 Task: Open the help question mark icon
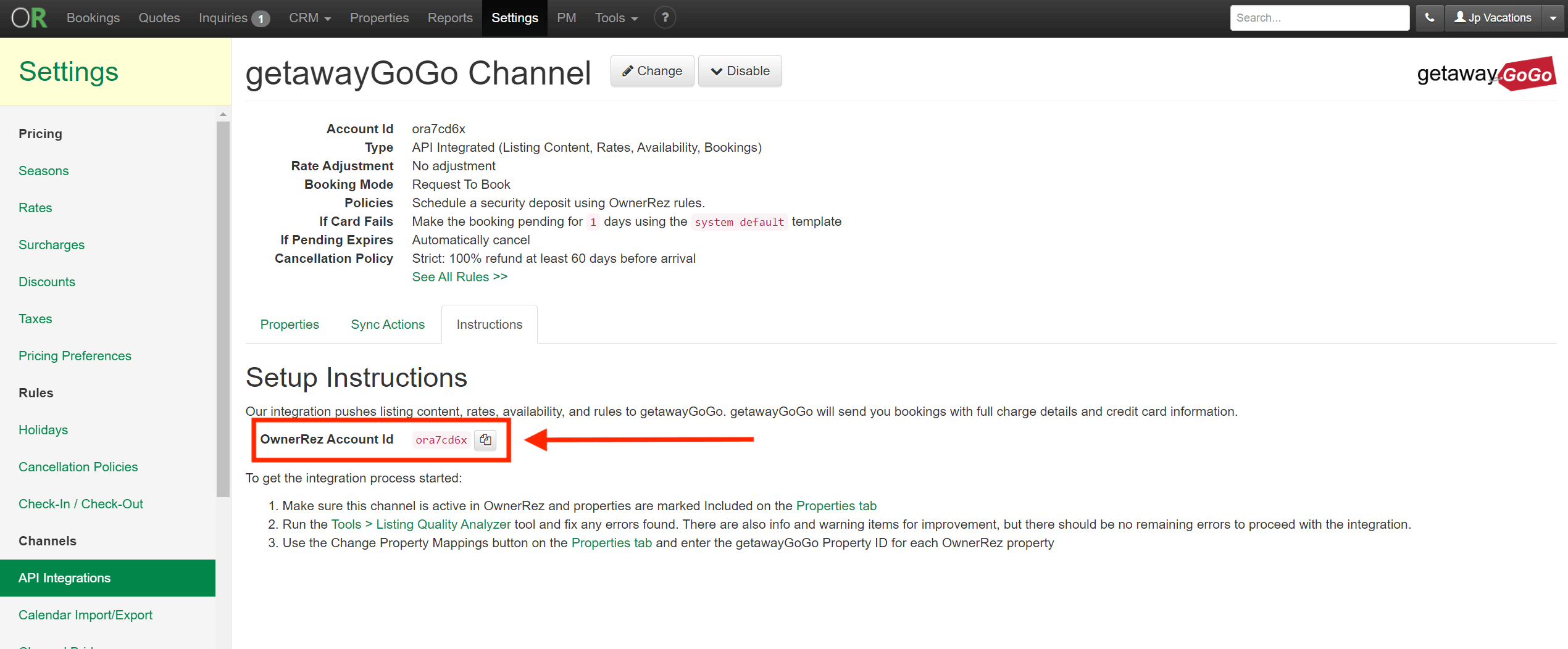pos(665,18)
